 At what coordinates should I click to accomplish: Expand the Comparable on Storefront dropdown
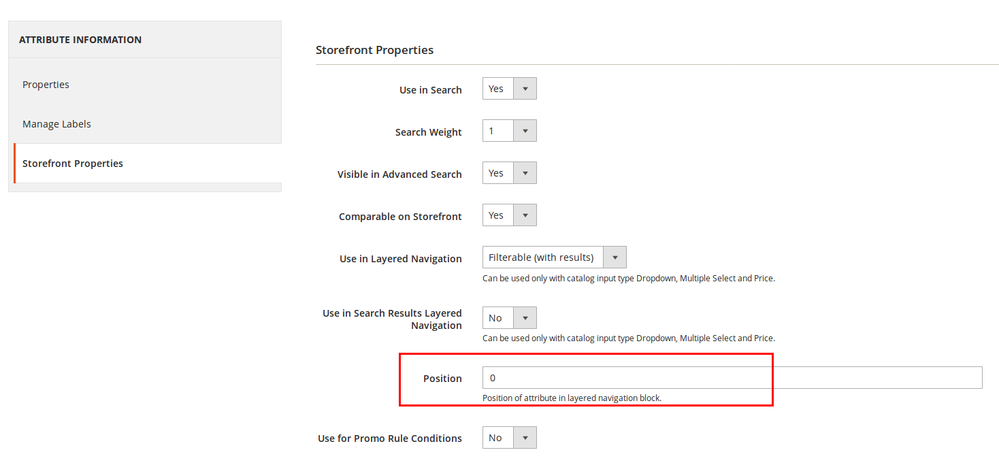tap(509, 215)
